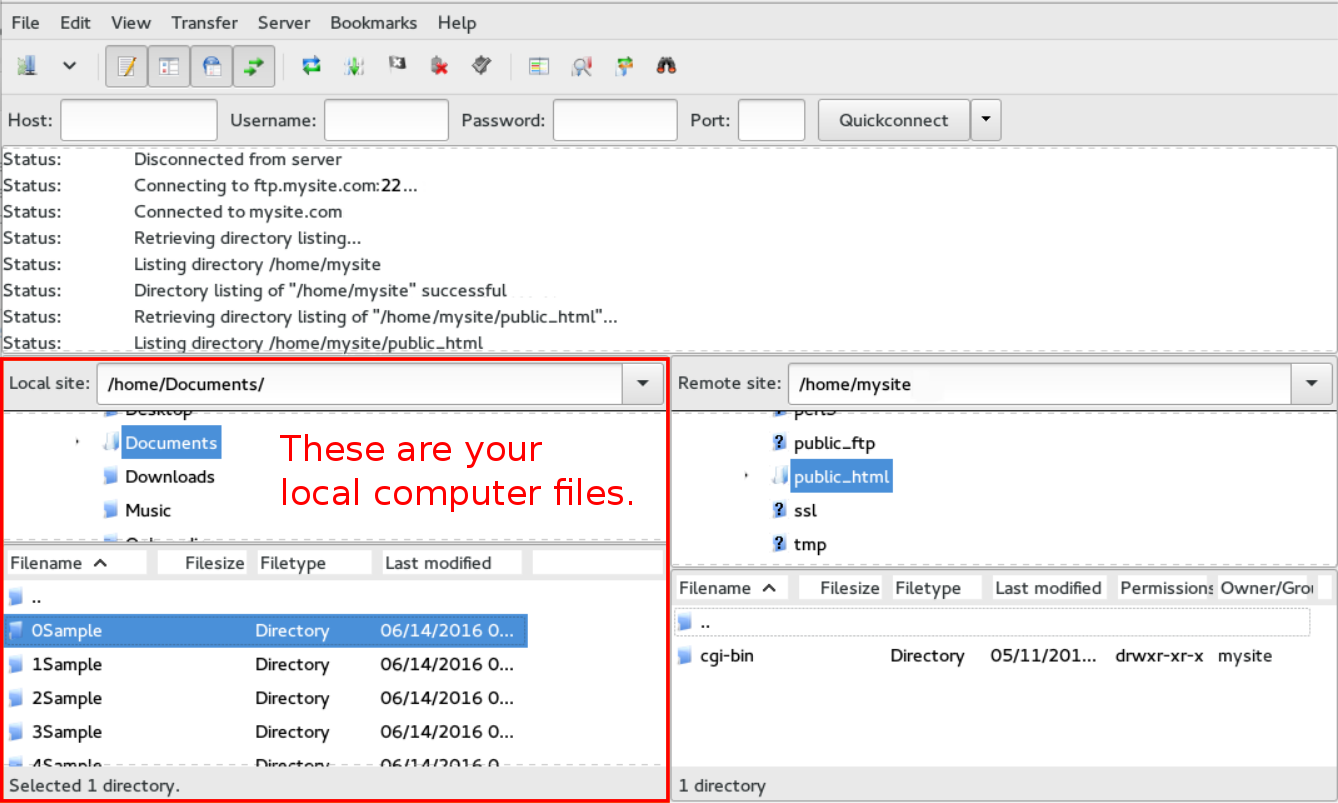Cancel the current operation
This screenshot has width=1338, height=803.
[x=397, y=65]
